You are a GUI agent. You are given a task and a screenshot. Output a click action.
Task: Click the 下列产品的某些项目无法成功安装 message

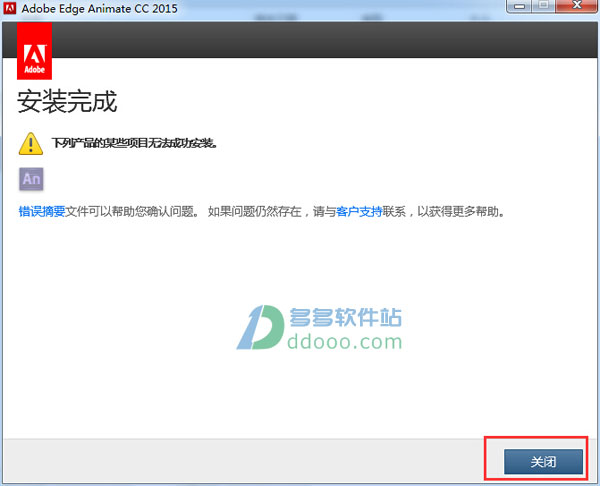(134, 144)
